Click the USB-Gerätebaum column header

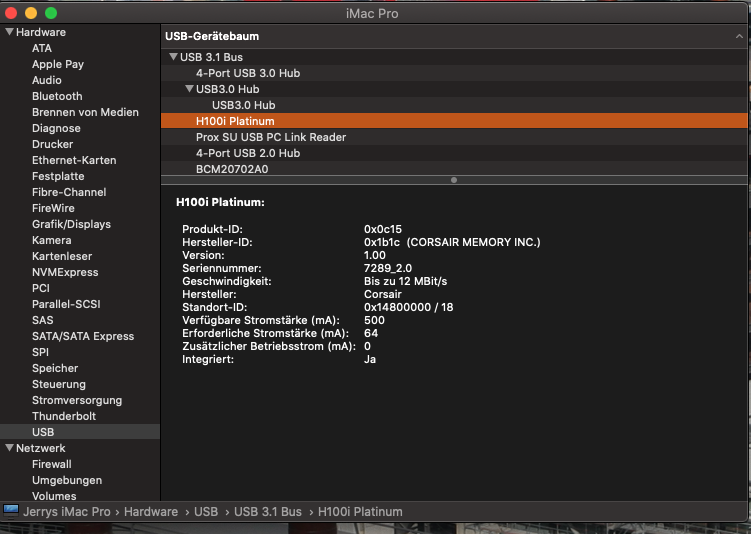pos(454,36)
